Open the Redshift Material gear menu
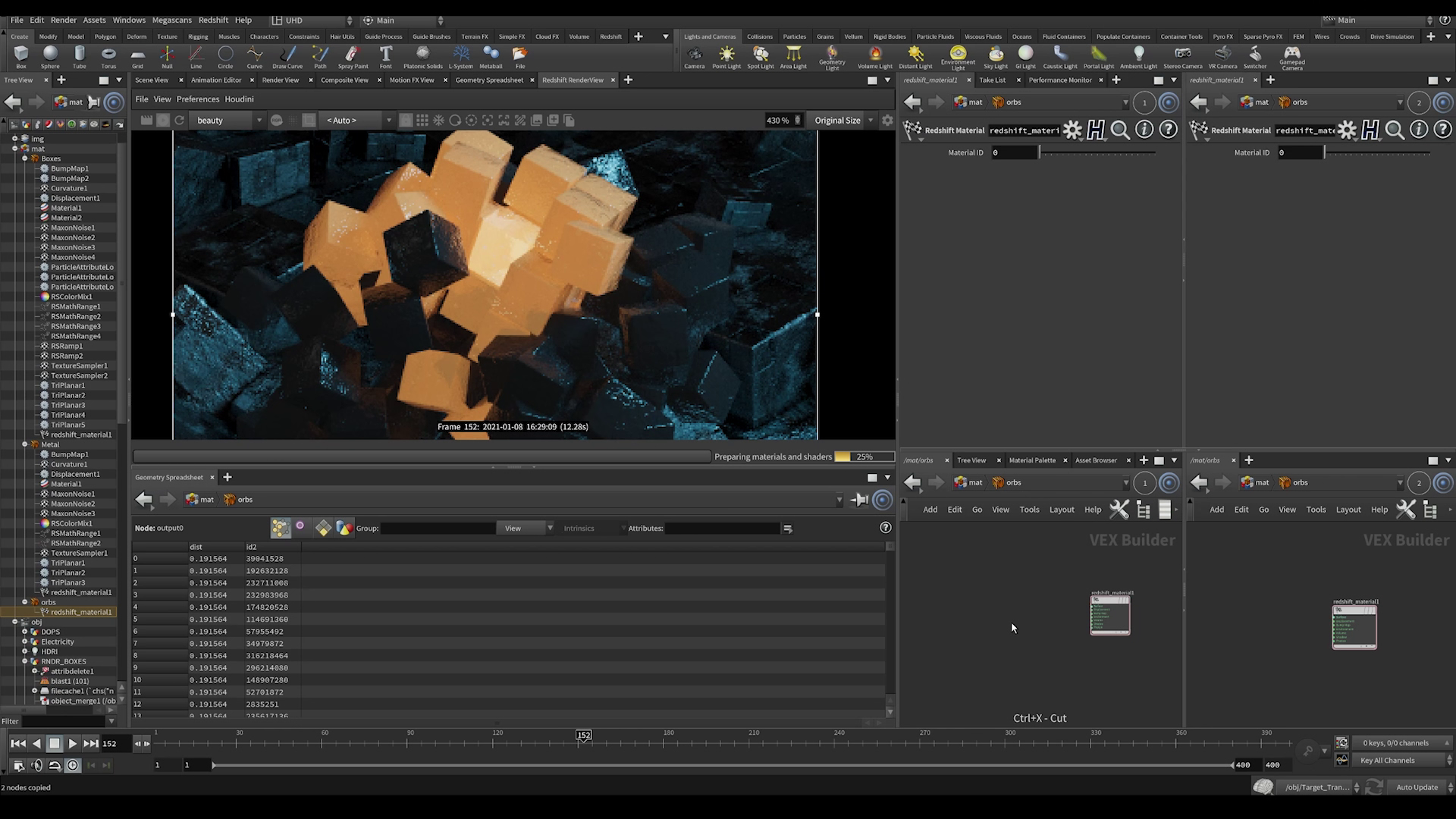Viewport: 1456px width, 819px height. coord(1072,130)
